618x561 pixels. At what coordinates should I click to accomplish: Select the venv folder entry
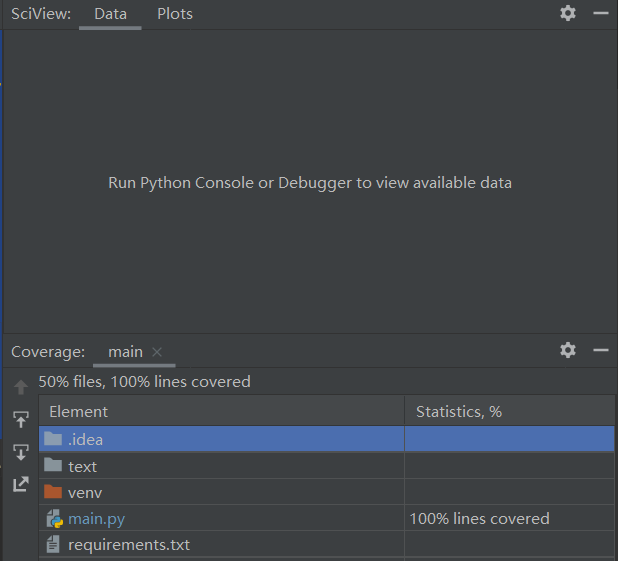(84, 492)
